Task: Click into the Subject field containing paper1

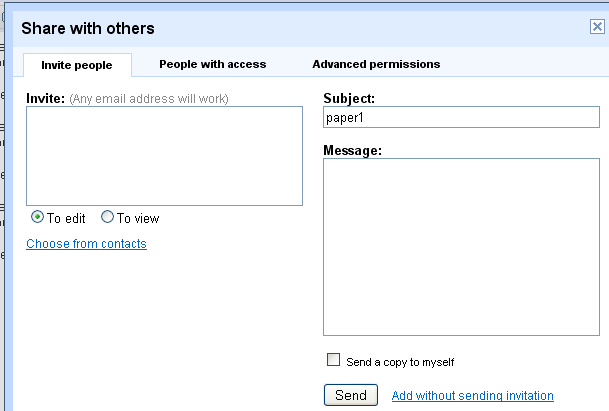Action: point(461,117)
